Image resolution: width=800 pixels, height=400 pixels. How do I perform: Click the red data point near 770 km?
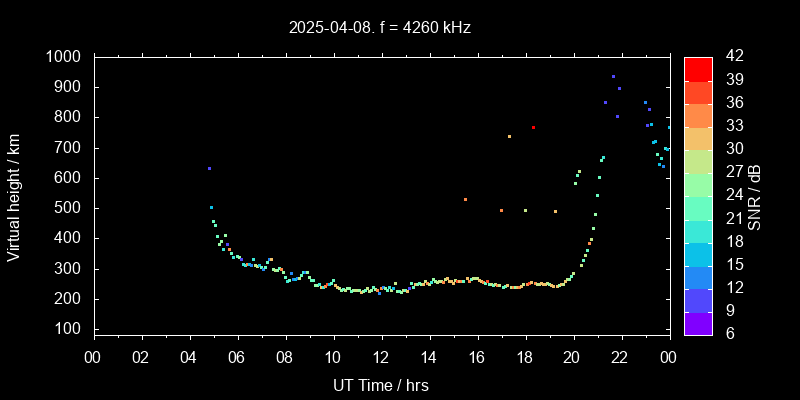pyautogui.click(x=534, y=127)
